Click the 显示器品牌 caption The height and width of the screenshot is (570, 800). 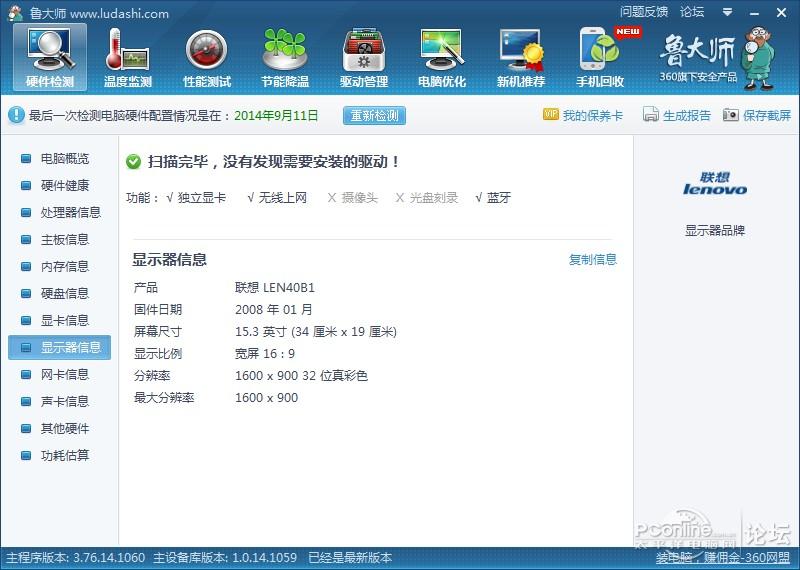(x=715, y=231)
